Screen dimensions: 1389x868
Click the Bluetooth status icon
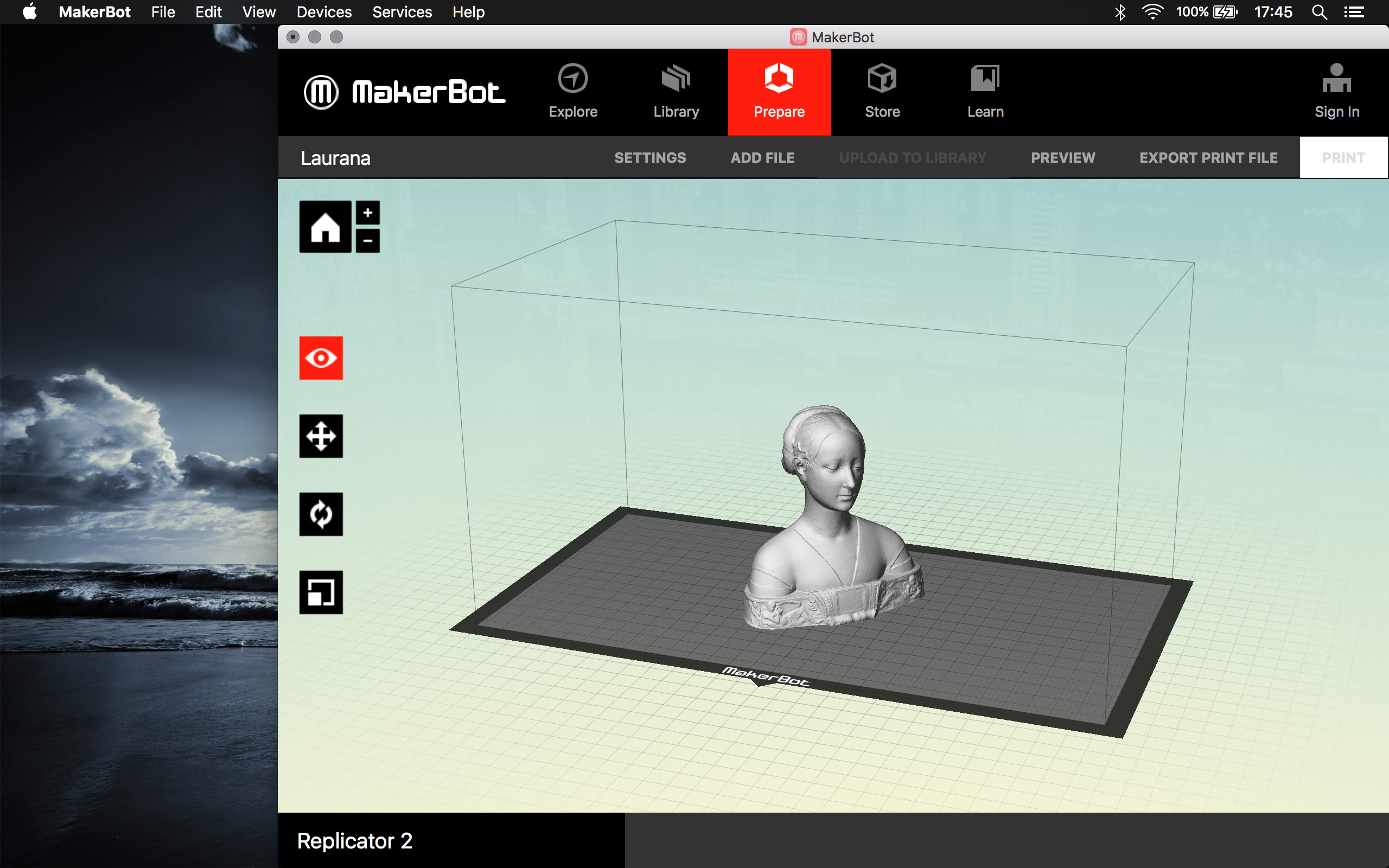point(1120,12)
